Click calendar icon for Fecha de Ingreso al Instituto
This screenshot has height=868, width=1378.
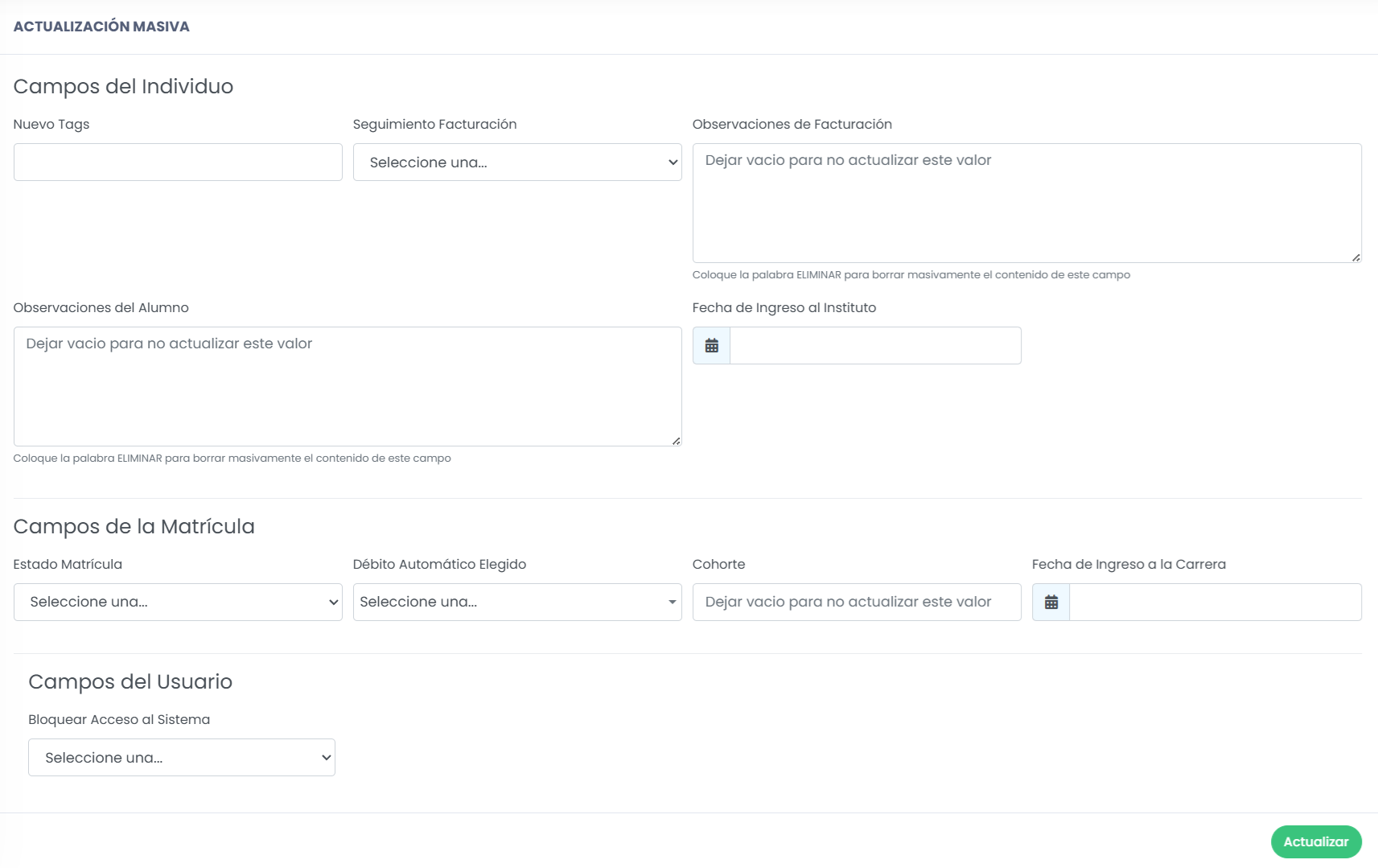pyautogui.click(x=711, y=346)
